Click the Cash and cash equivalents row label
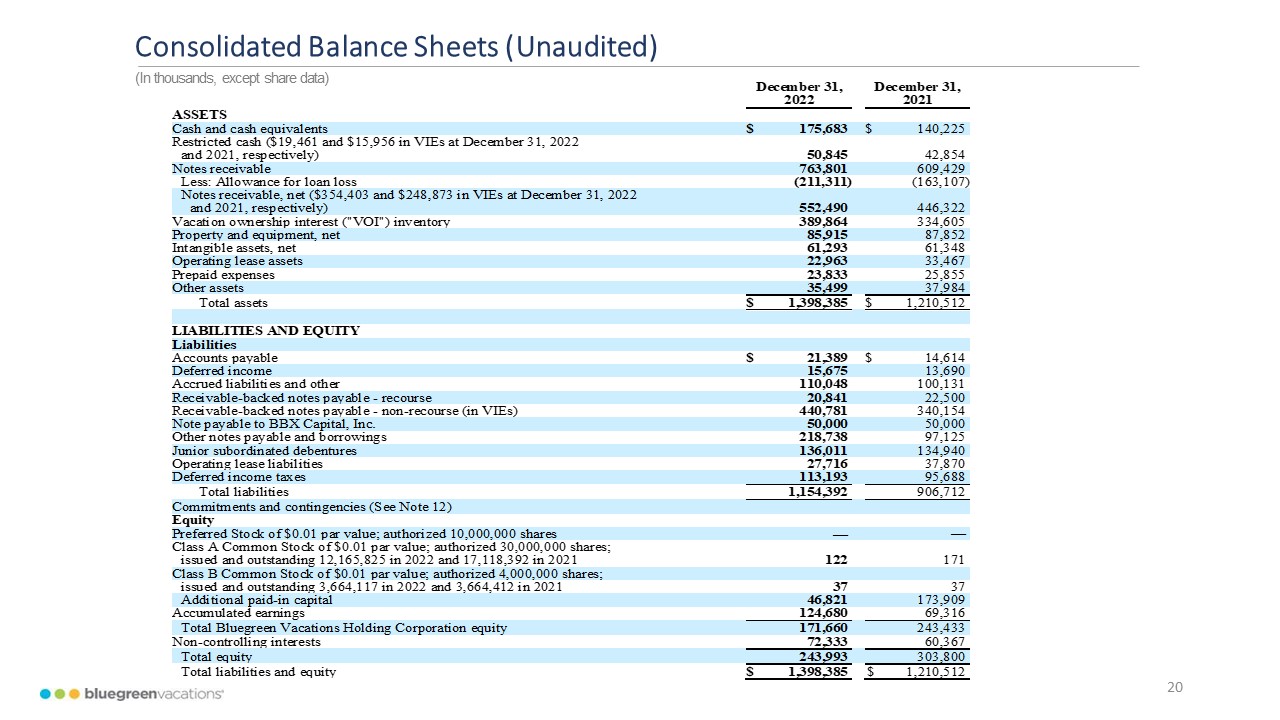The width and height of the screenshot is (1280, 720). [249, 129]
